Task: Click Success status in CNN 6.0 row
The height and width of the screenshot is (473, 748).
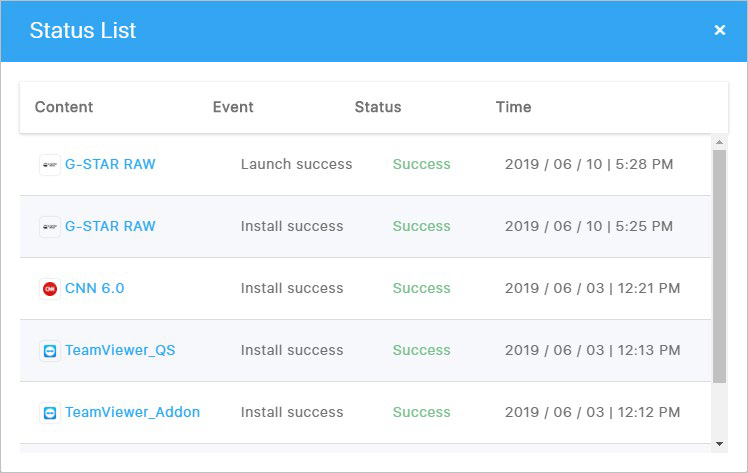Action: [421, 288]
